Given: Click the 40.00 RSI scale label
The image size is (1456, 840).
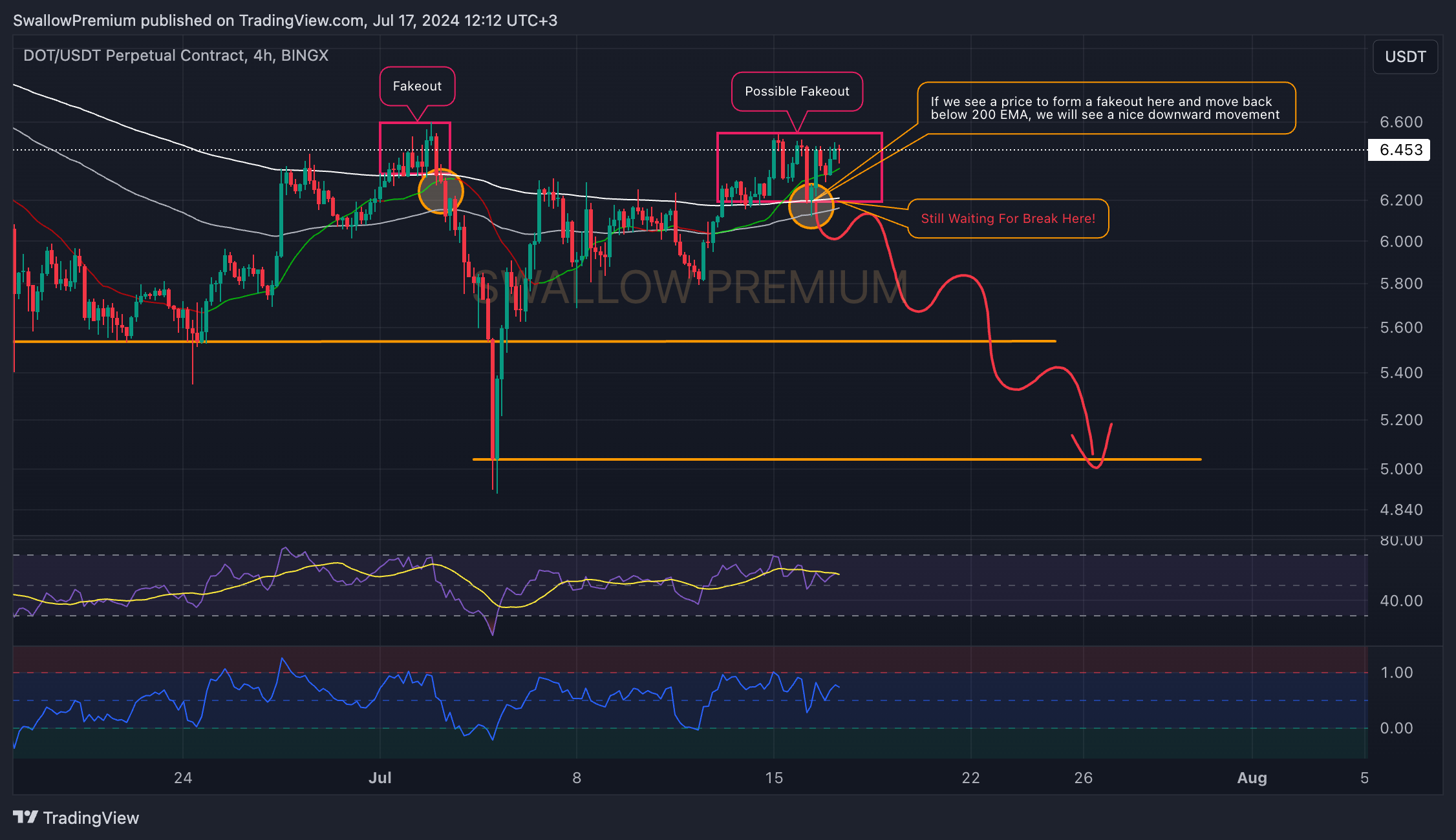Looking at the screenshot, I should [1401, 601].
